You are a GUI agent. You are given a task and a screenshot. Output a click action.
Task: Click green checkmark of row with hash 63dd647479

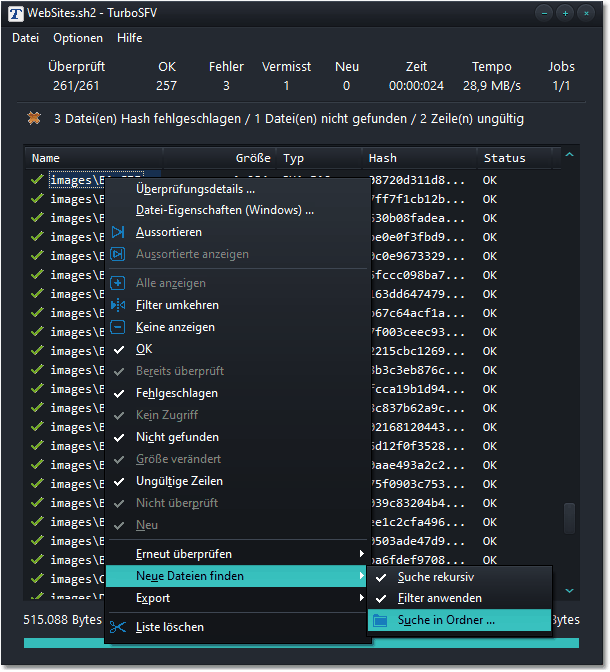click(37, 294)
